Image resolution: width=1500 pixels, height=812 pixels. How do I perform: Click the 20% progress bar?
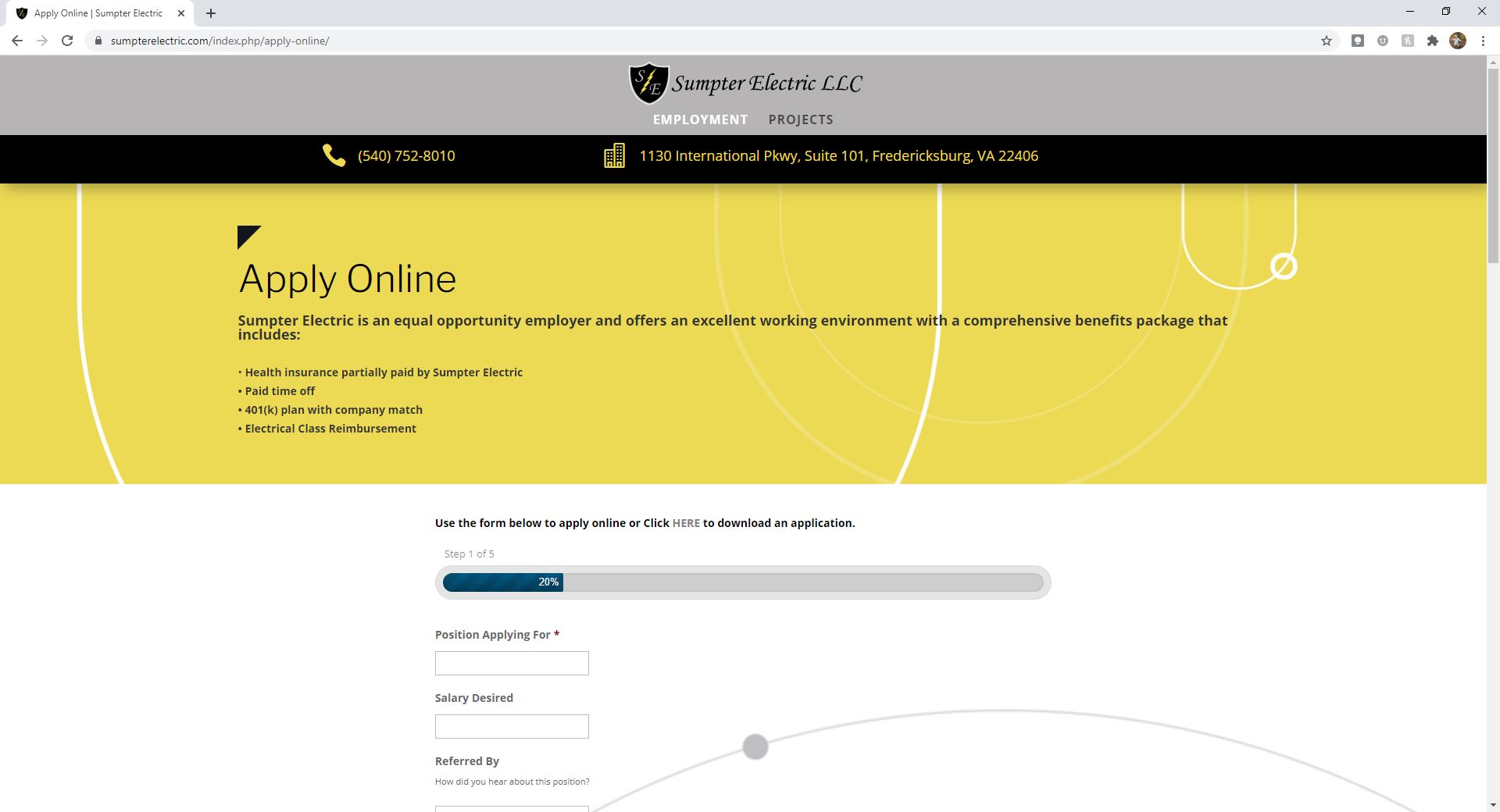click(x=743, y=582)
